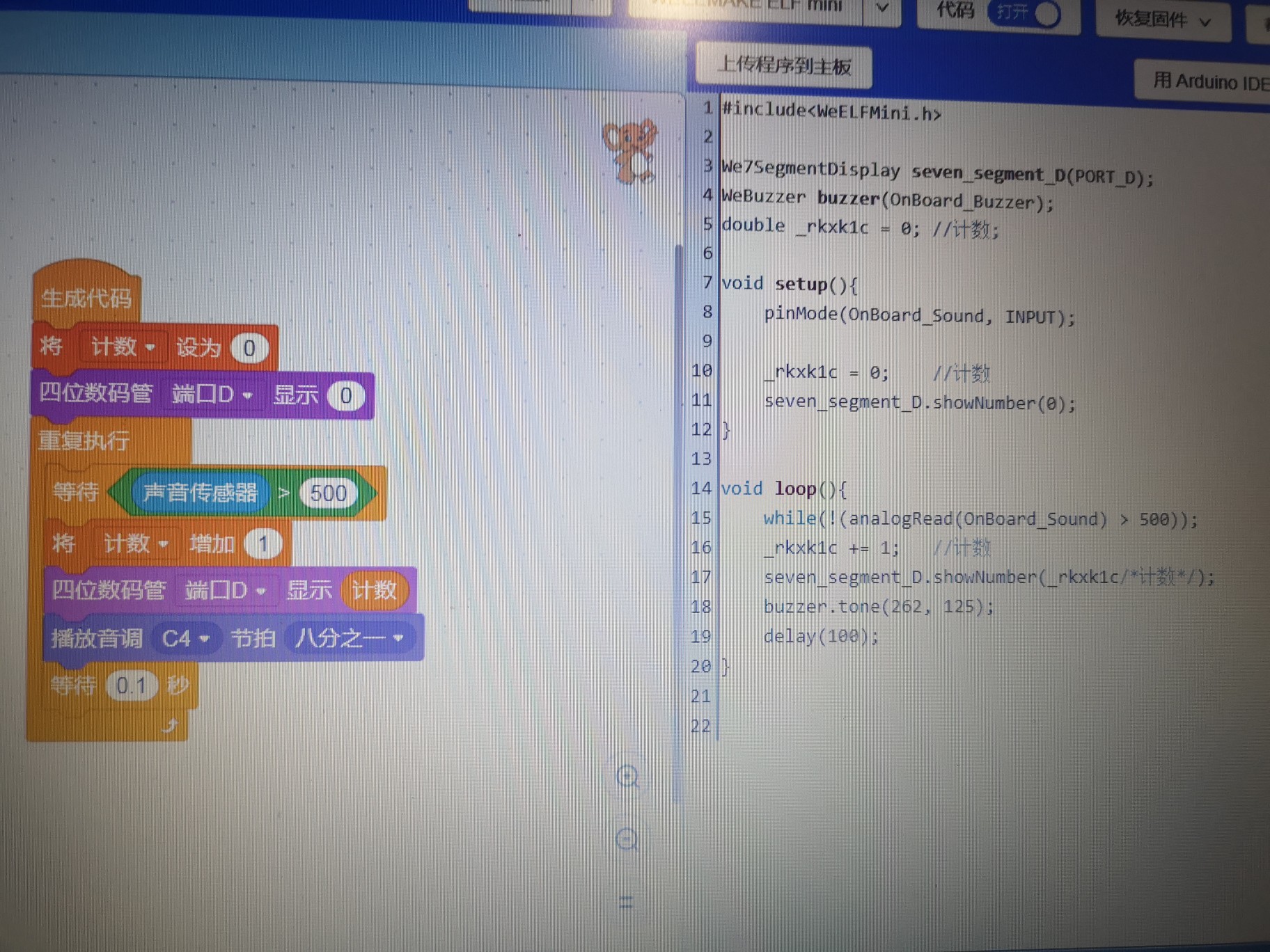Open the C4 note dropdown
The width and height of the screenshot is (1270, 952).
(x=185, y=638)
